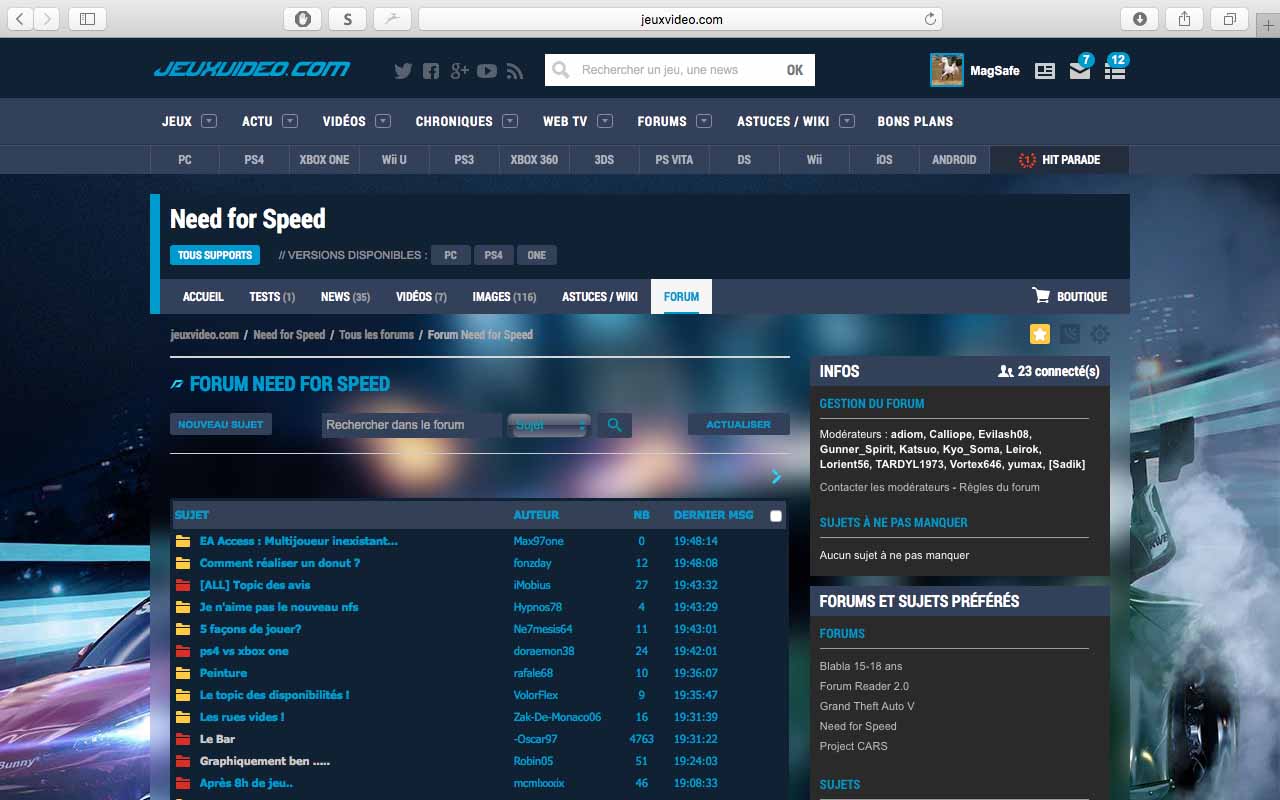Open the jeuxvideo.com Twitter page icon
The image size is (1280, 800).
[x=403, y=70]
